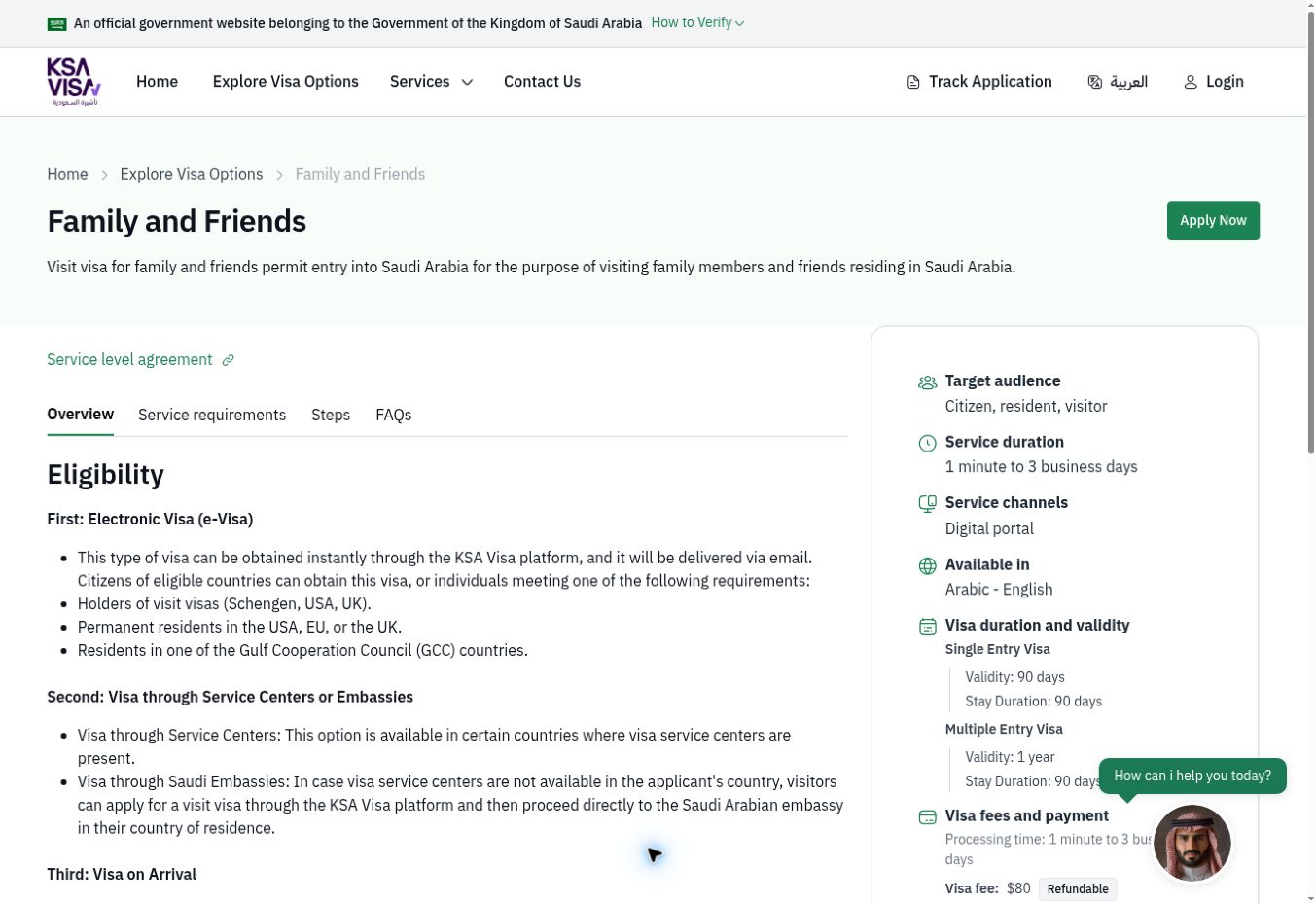The width and height of the screenshot is (1316, 904).
Task: Expand the How to Verify dropdown
Action: (x=697, y=22)
